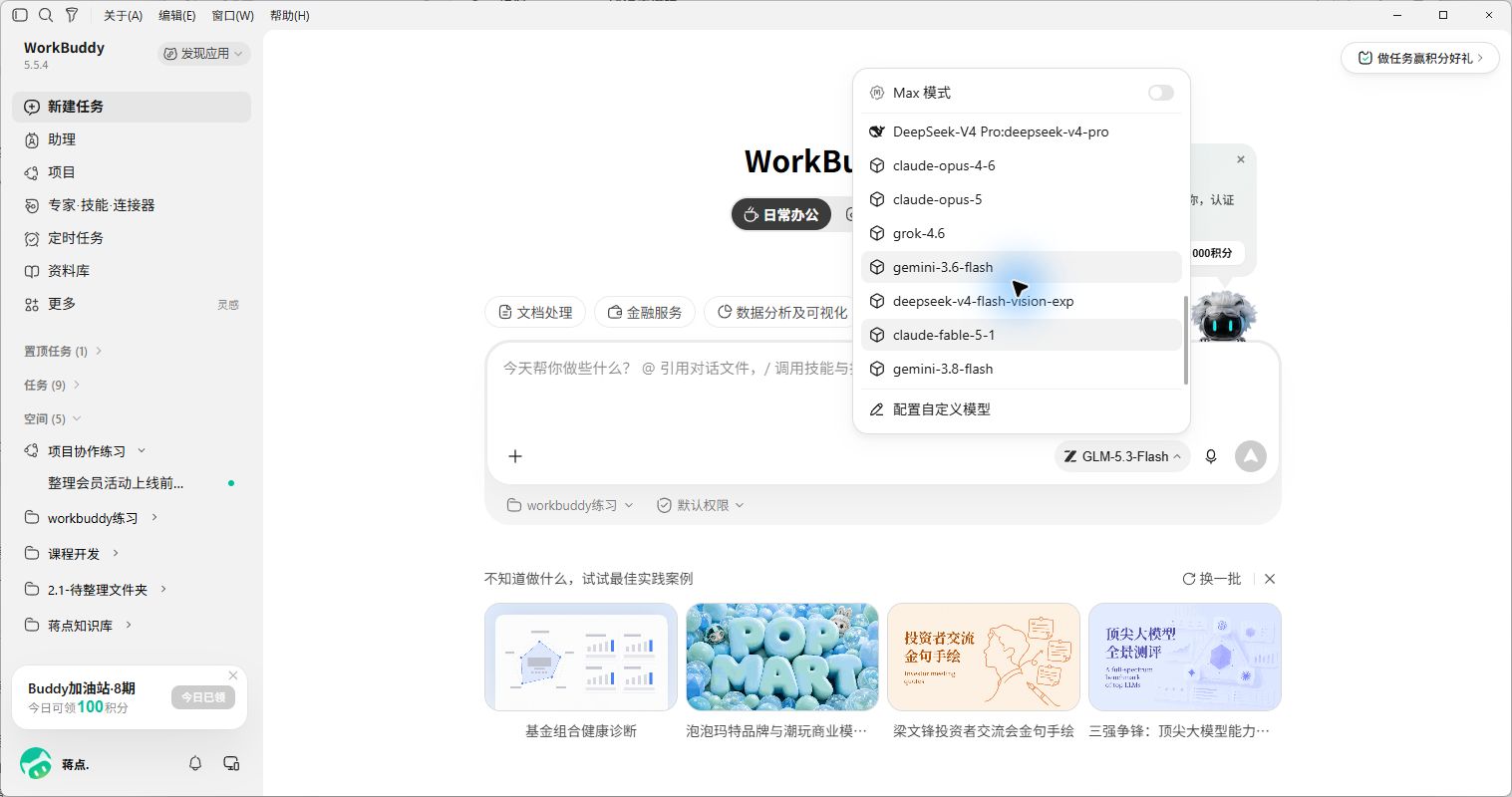Open the 基金组合健康诊断 case thumbnail
The width and height of the screenshot is (1512, 797).
(x=581, y=658)
